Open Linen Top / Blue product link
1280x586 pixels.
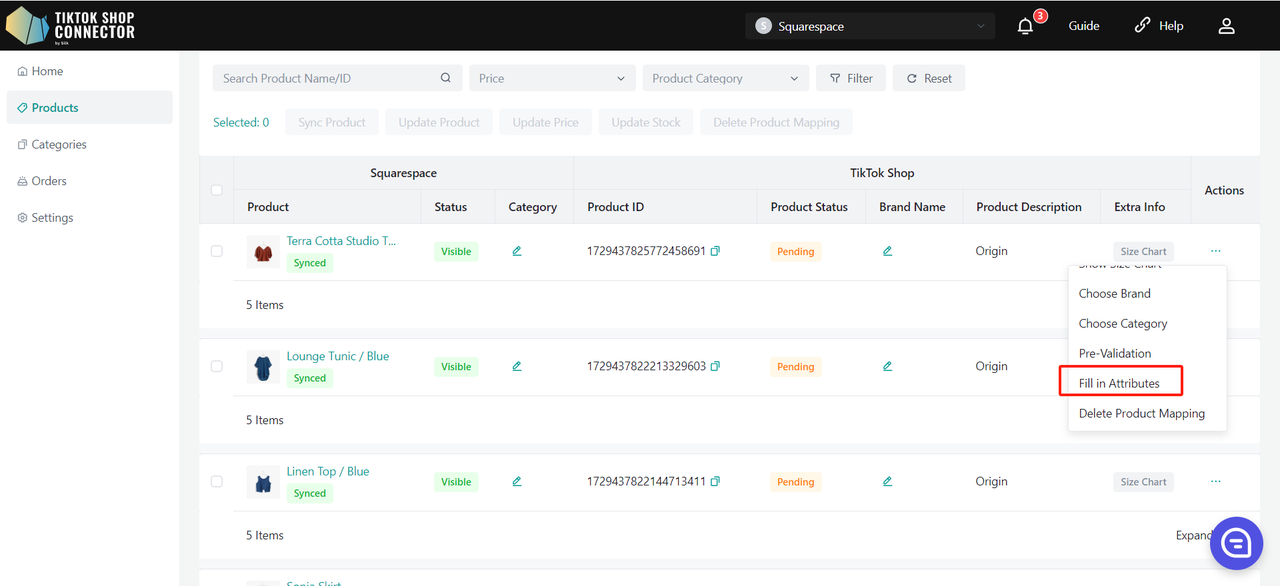point(328,471)
